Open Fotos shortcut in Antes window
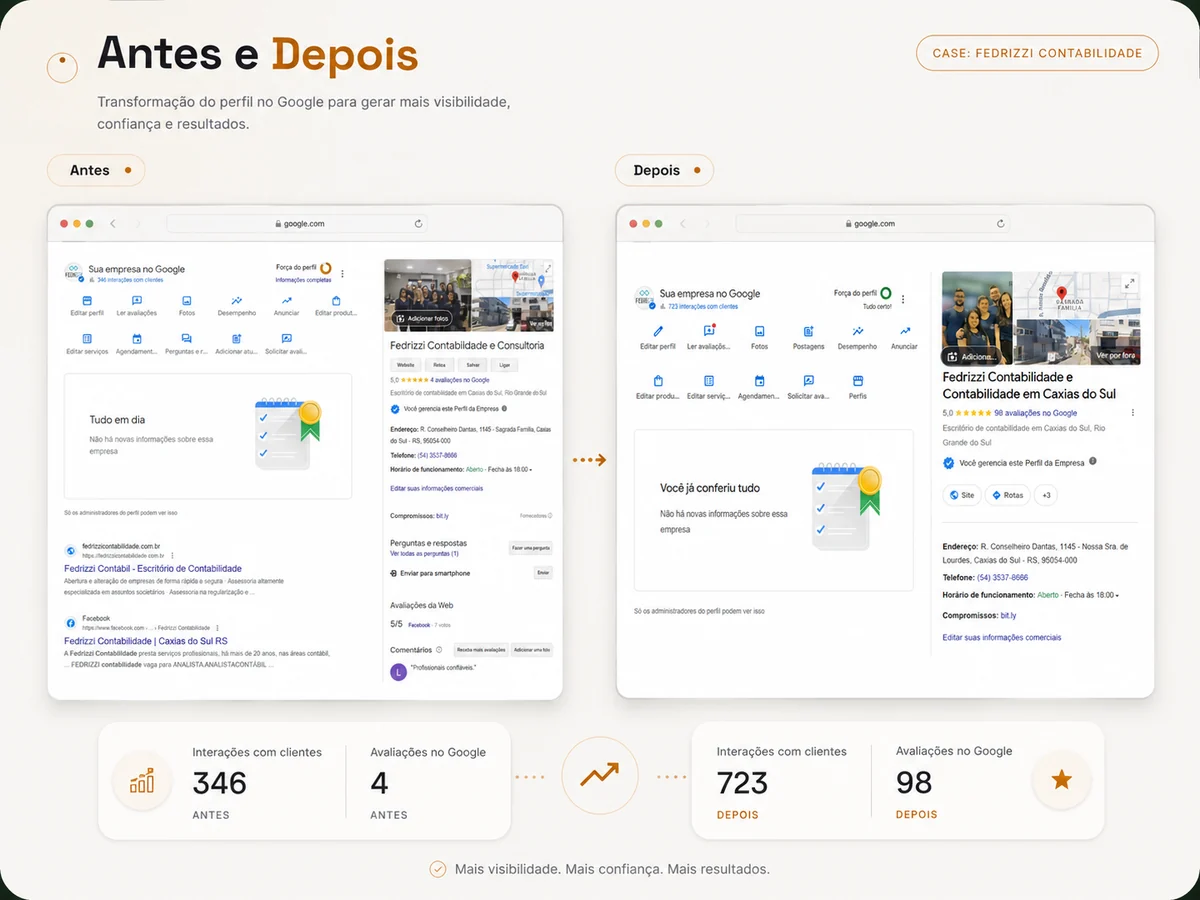1200x900 pixels. pos(187,300)
